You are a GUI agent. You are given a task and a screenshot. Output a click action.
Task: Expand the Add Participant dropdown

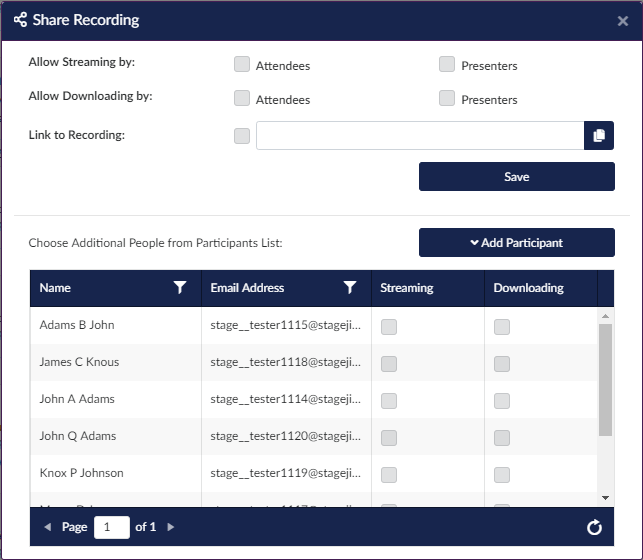[516, 243]
